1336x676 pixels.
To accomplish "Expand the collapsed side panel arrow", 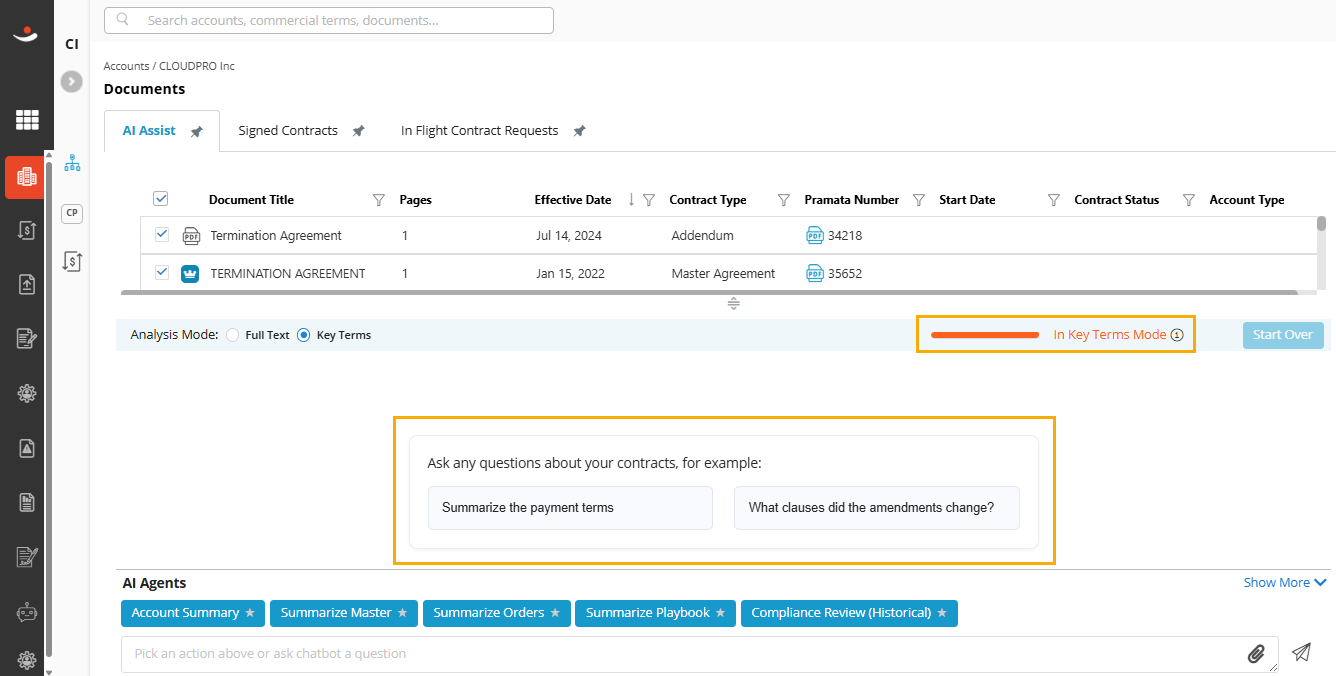I will pos(71,82).
